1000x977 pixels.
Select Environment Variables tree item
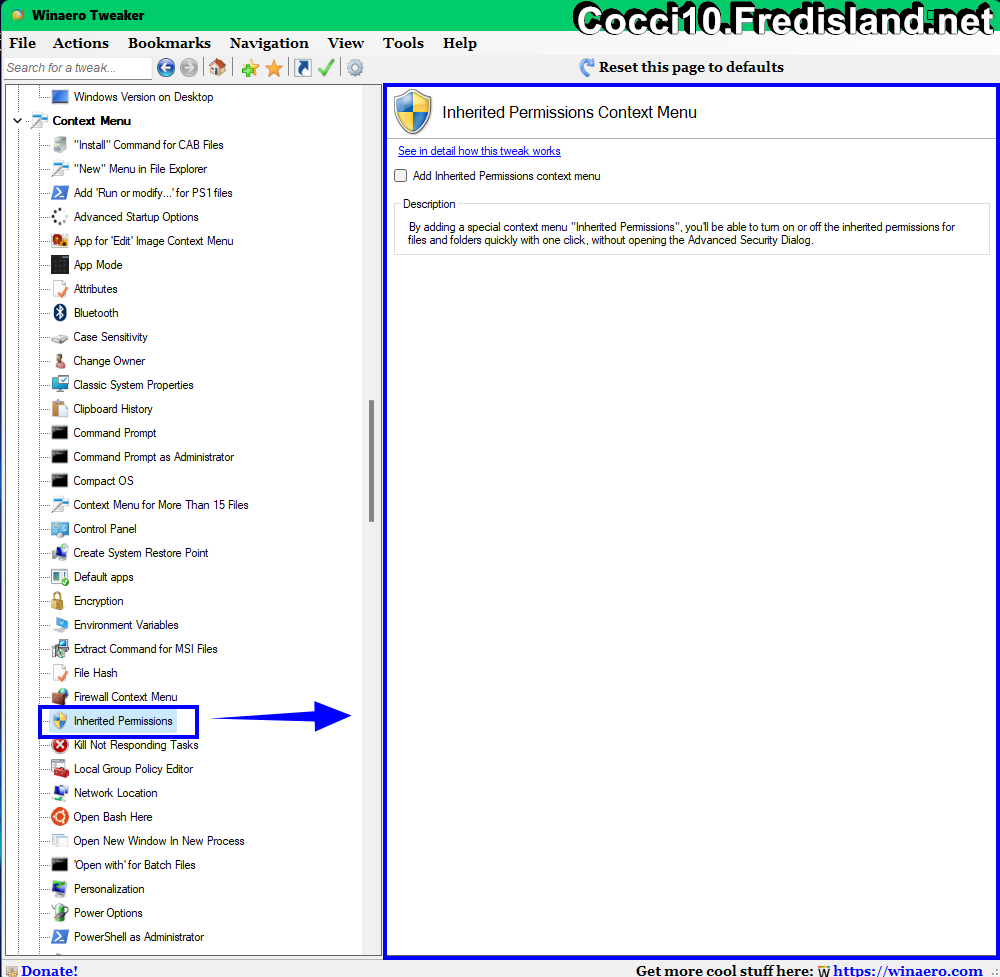tap(126, 625)
